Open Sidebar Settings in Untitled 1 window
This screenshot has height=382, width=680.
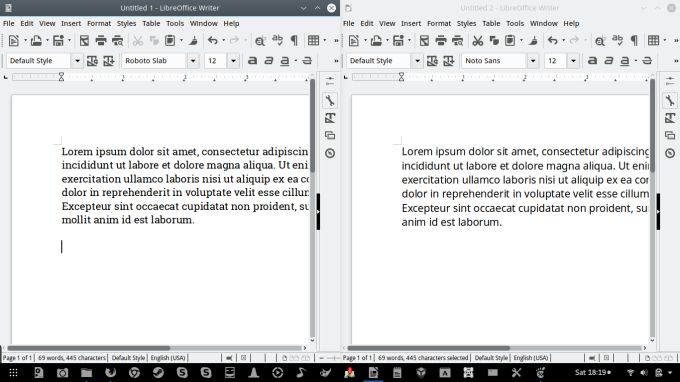point(330,81)
